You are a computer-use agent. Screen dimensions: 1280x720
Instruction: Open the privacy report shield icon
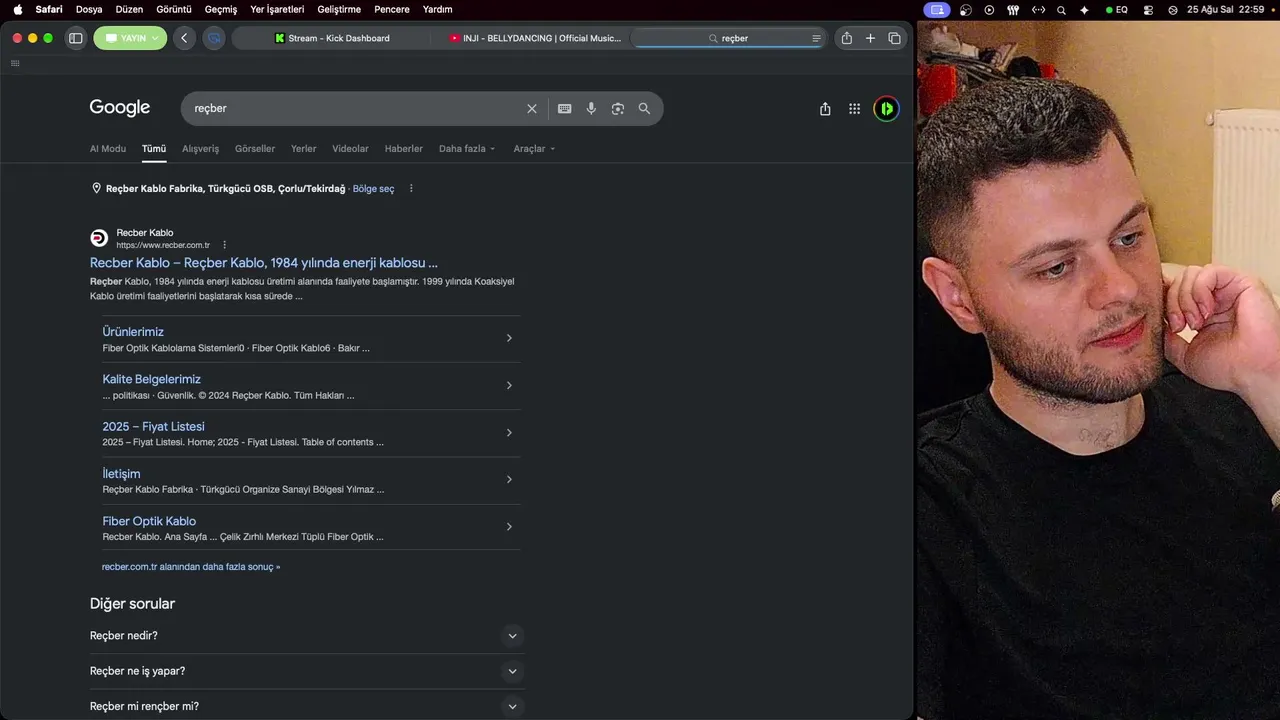point(213,38)
